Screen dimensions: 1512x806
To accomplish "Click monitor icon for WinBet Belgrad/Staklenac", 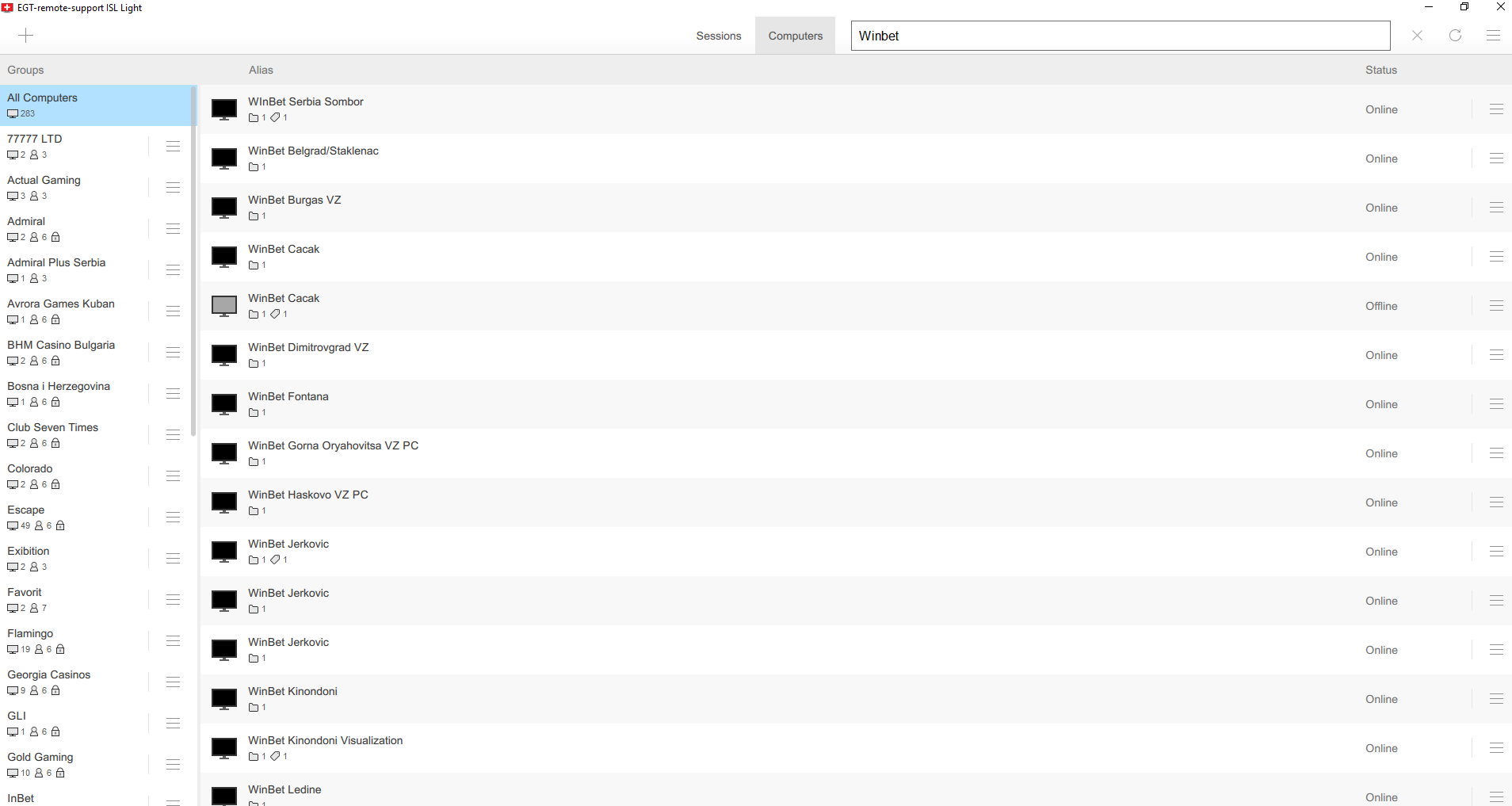I will point(224,159).
